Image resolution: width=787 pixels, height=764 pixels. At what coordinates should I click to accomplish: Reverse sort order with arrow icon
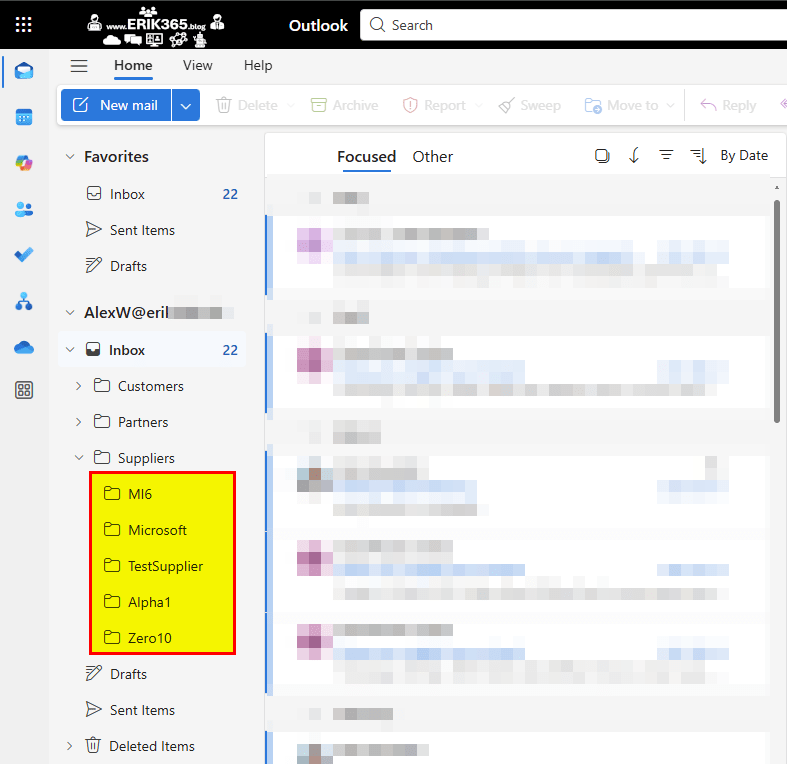(634, 156)
